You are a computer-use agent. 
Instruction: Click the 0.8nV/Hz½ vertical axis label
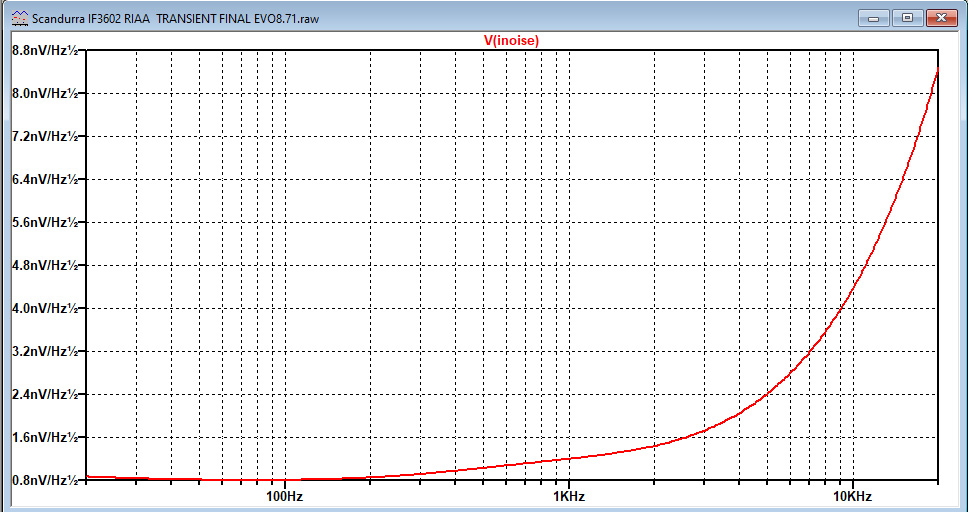[45, 480]
